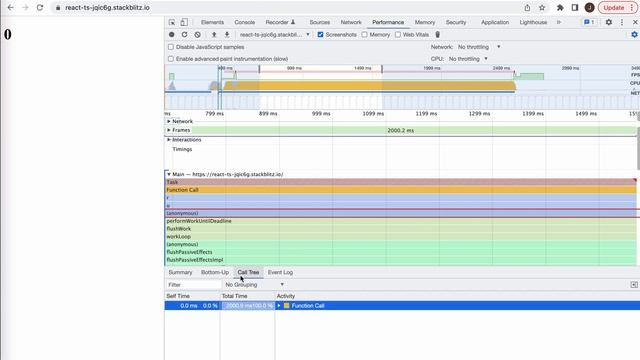
Task: Open performance capture settings gear
Action: click(634, 35)
